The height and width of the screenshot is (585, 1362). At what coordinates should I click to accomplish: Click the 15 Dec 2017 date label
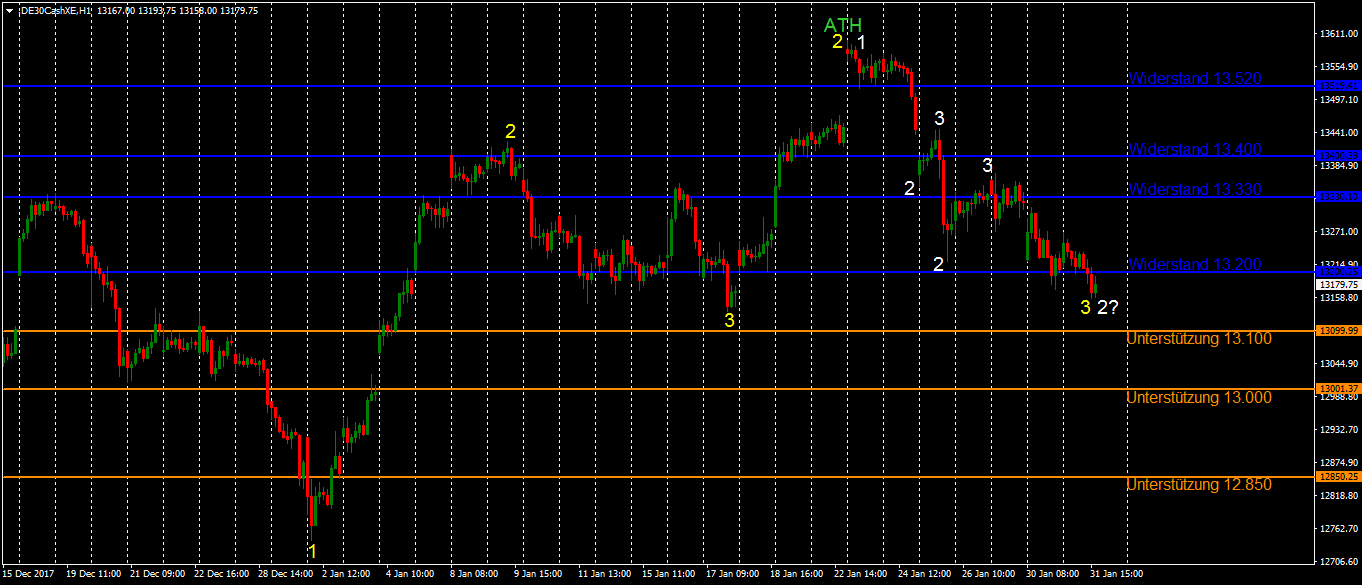point(27,576)
